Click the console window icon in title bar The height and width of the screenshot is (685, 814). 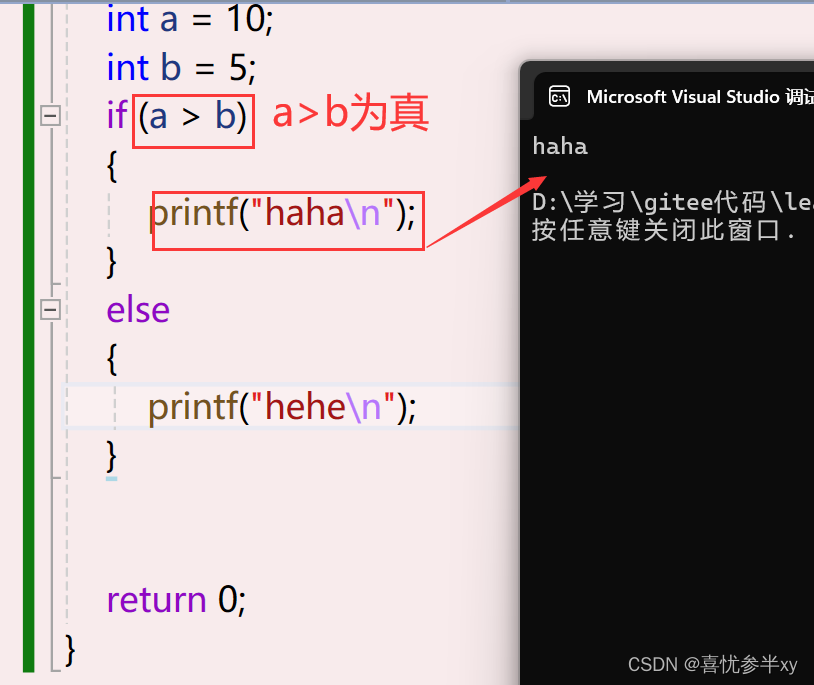tap(559, 97)
